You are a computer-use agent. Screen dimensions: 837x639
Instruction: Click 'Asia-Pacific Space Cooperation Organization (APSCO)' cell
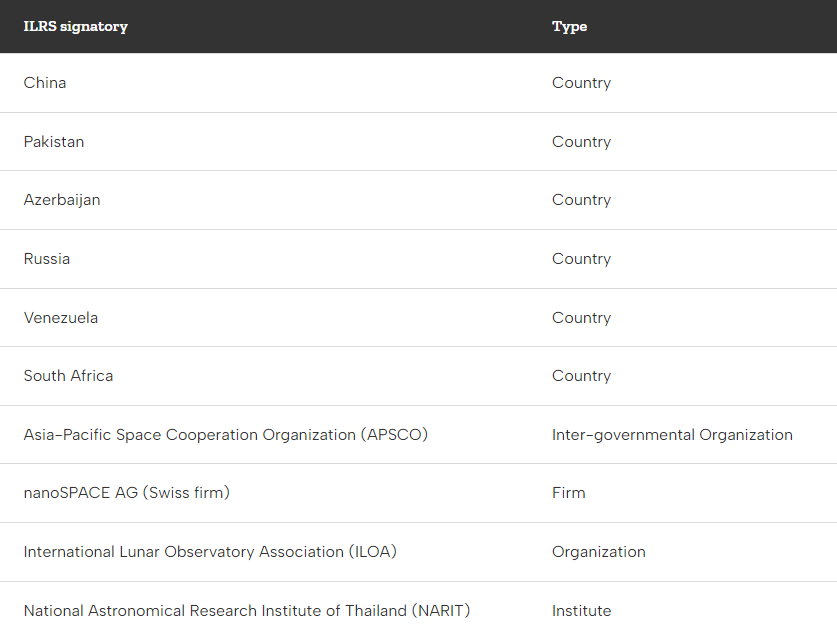pos(226,435)
